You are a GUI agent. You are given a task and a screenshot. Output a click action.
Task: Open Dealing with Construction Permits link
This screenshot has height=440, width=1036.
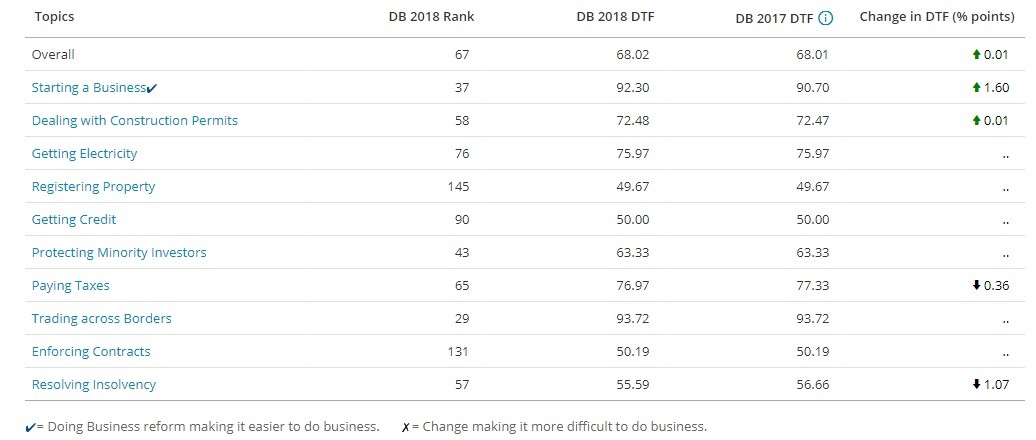(x=135, y=121)
